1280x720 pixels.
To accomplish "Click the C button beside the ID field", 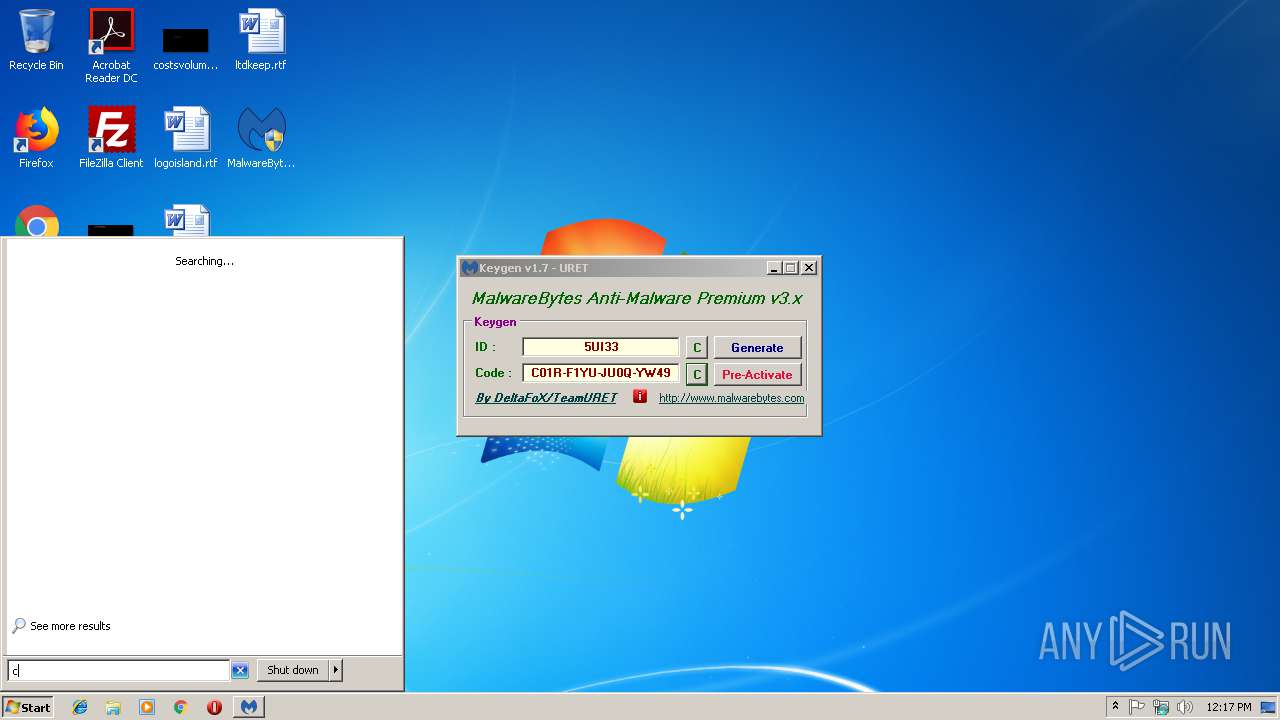I will click(x=697, y=348).
